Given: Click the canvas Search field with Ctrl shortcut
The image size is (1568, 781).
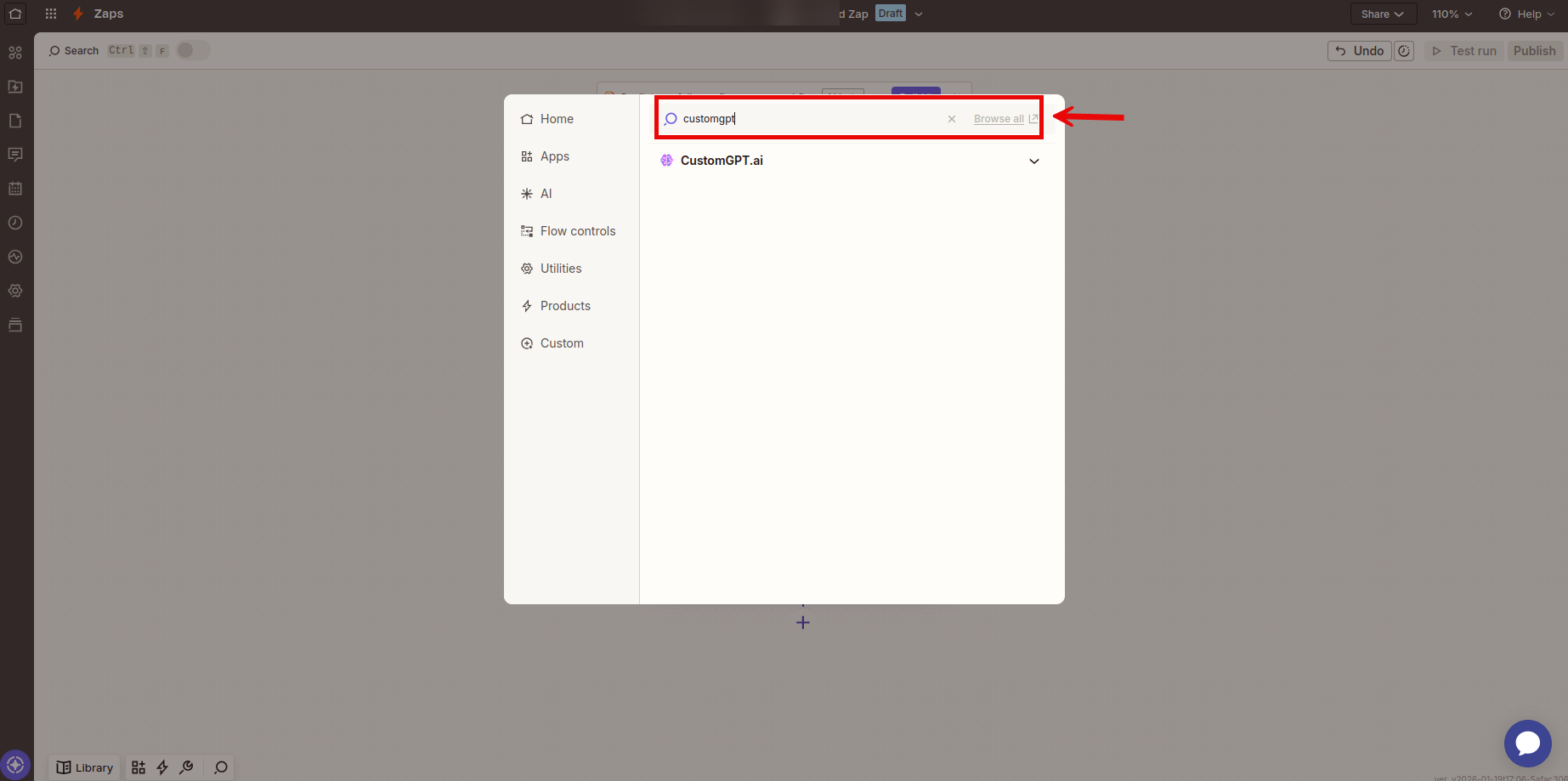Looking at the screenshot, I should (108, 51).
